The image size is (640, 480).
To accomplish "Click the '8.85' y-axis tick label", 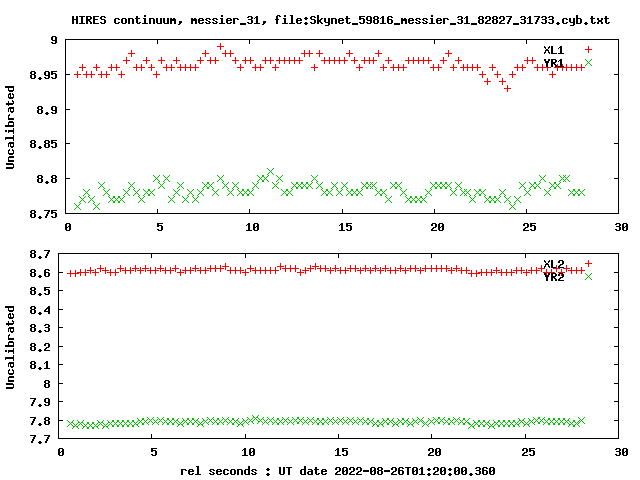I will [x=43, y=144].
